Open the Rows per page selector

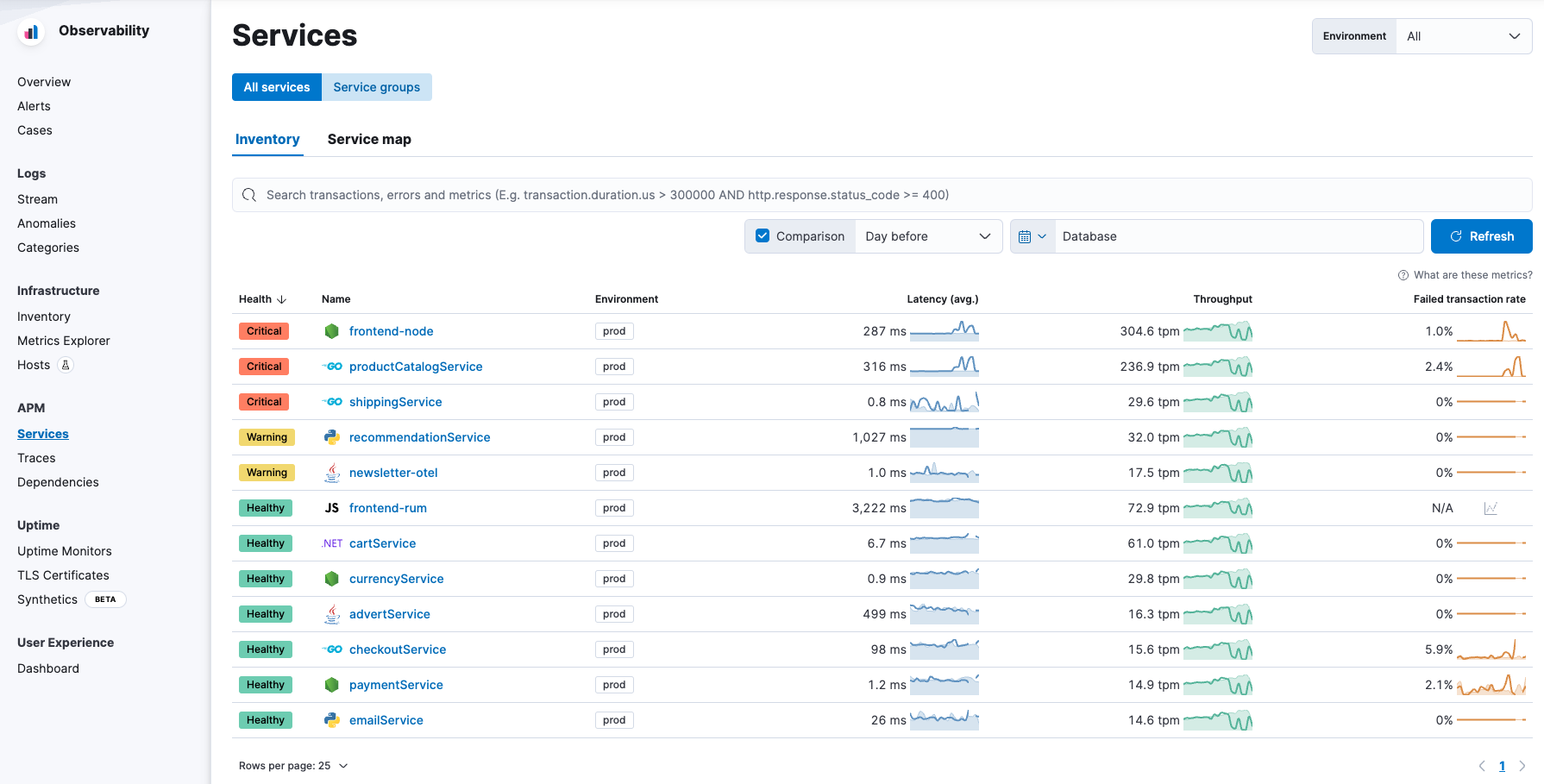(293, 766)
